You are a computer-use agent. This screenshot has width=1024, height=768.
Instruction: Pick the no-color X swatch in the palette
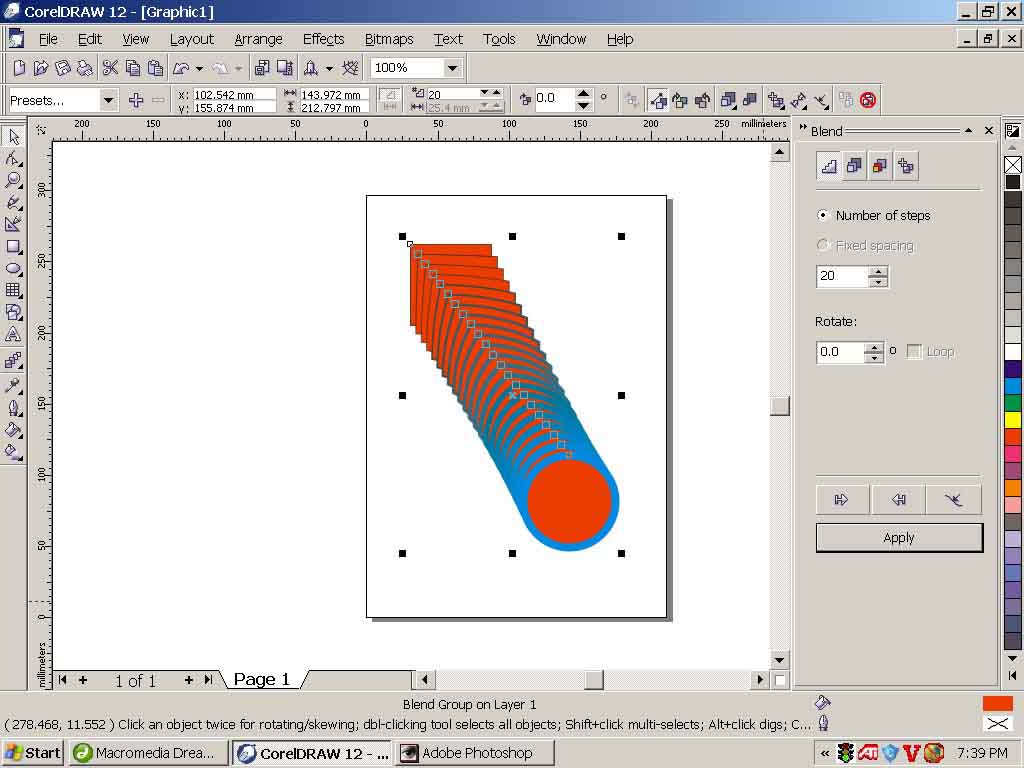click(1013, 165)
